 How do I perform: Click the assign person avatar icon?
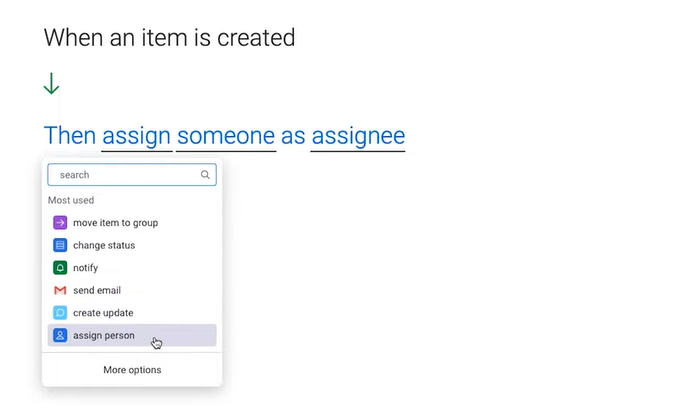coord(60,336)
